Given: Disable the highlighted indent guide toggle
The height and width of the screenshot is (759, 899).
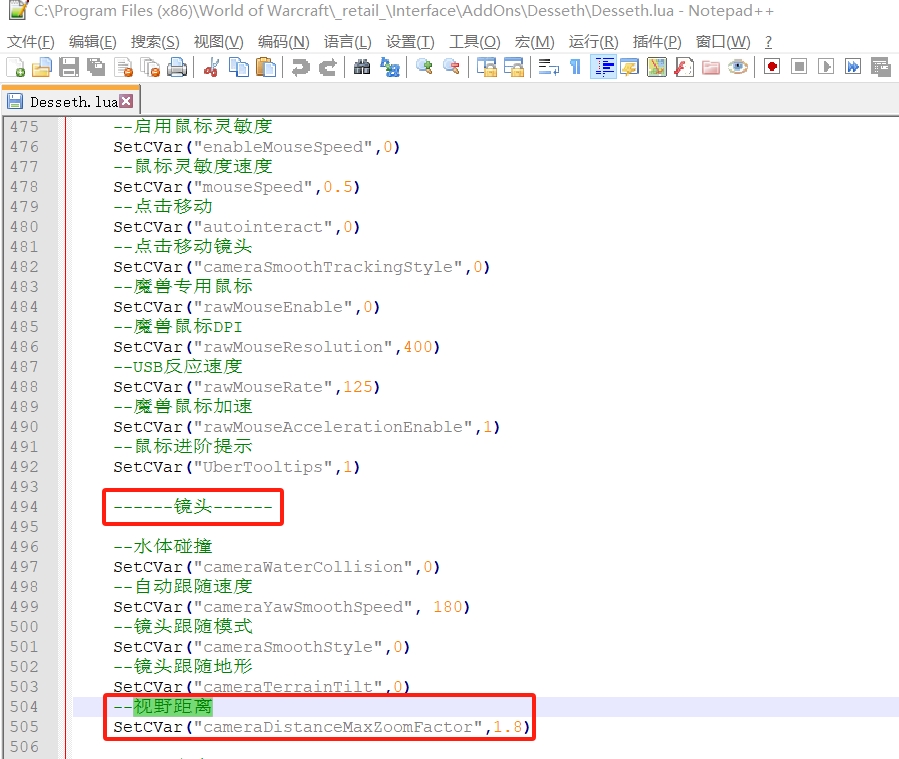Looking at the screenshot, I should (603, 67).
